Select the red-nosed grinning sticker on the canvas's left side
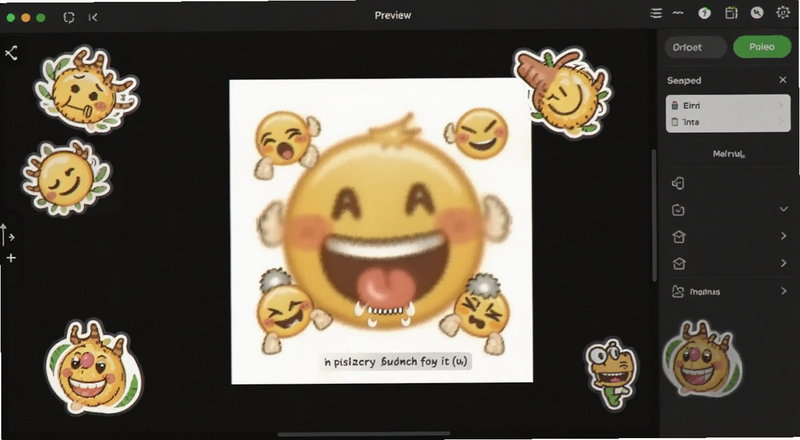This screenshot has width=800, height=440. pyautogui.click(x=93, y=367)
